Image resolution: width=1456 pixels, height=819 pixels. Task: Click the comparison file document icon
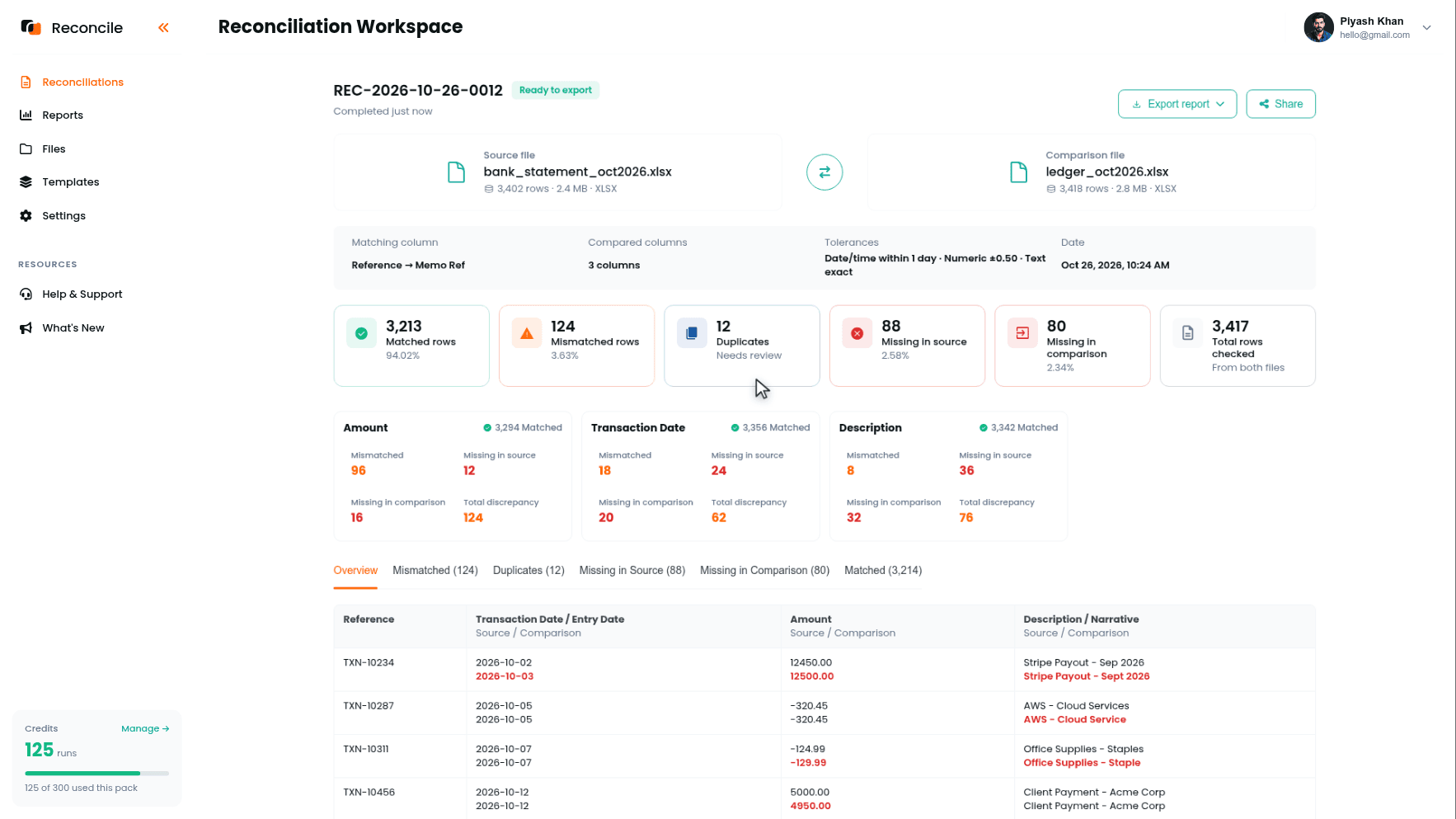pos(1019,172)
